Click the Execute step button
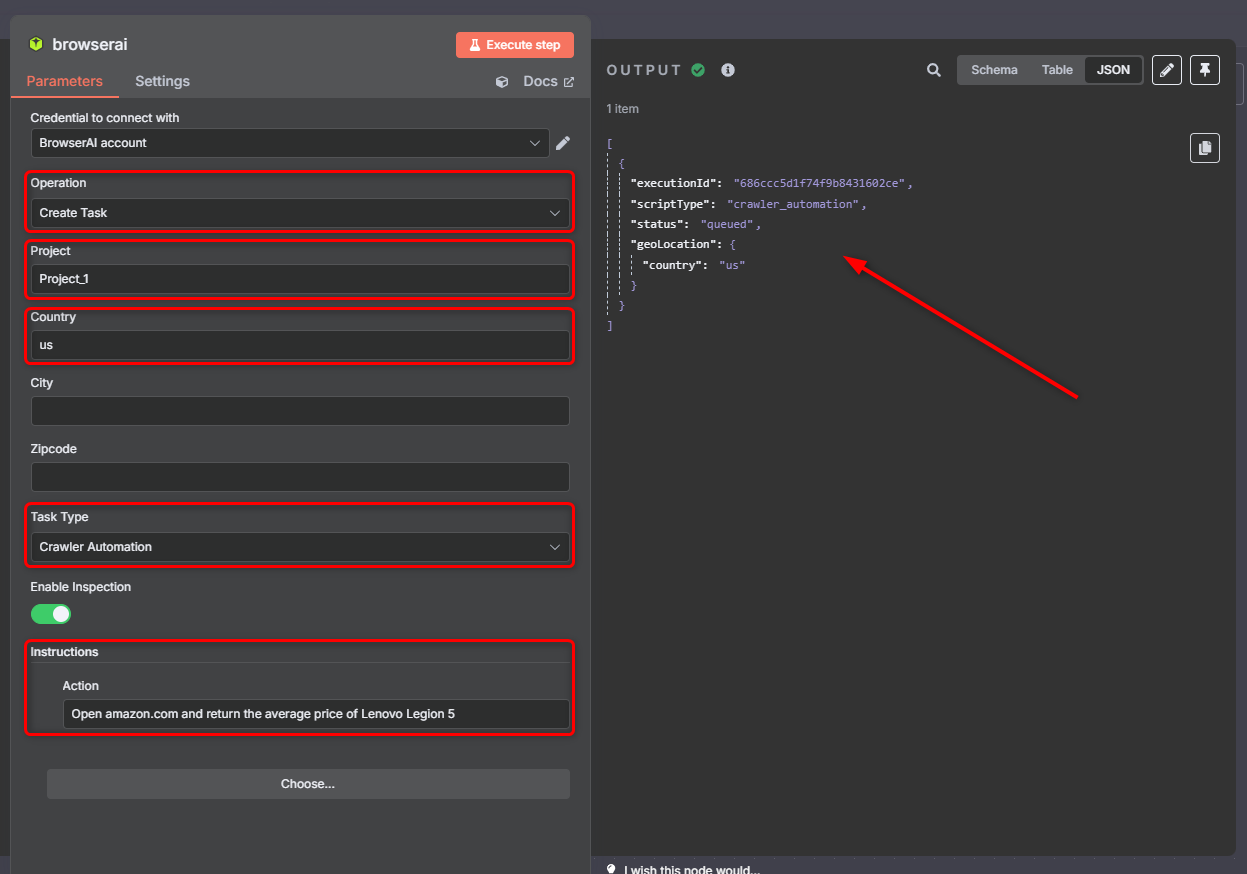 515,45
